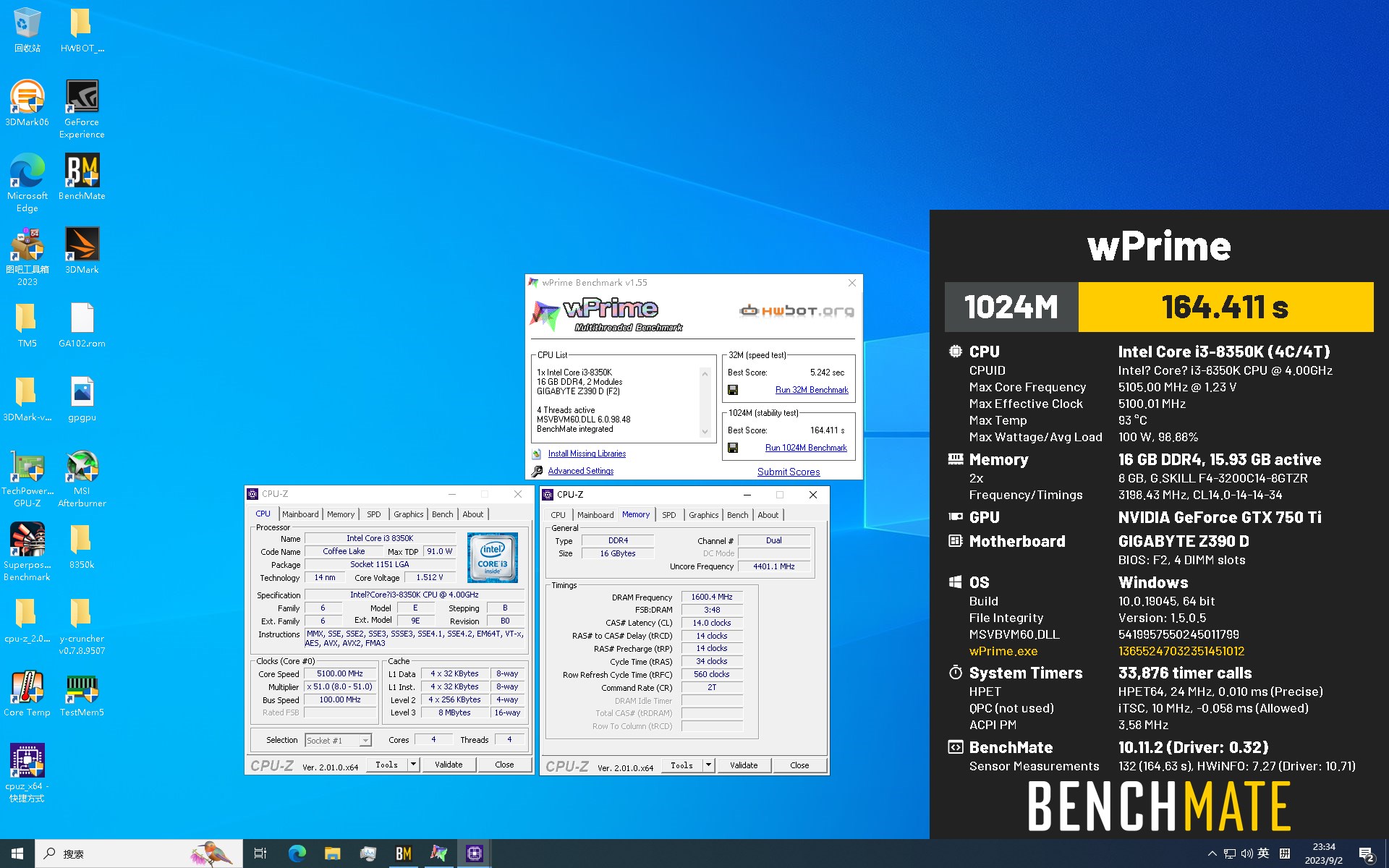Click save icon for 1024M score
This screenshot has height=868, width=1389.
pyautogui.click(x=733, y=448)
